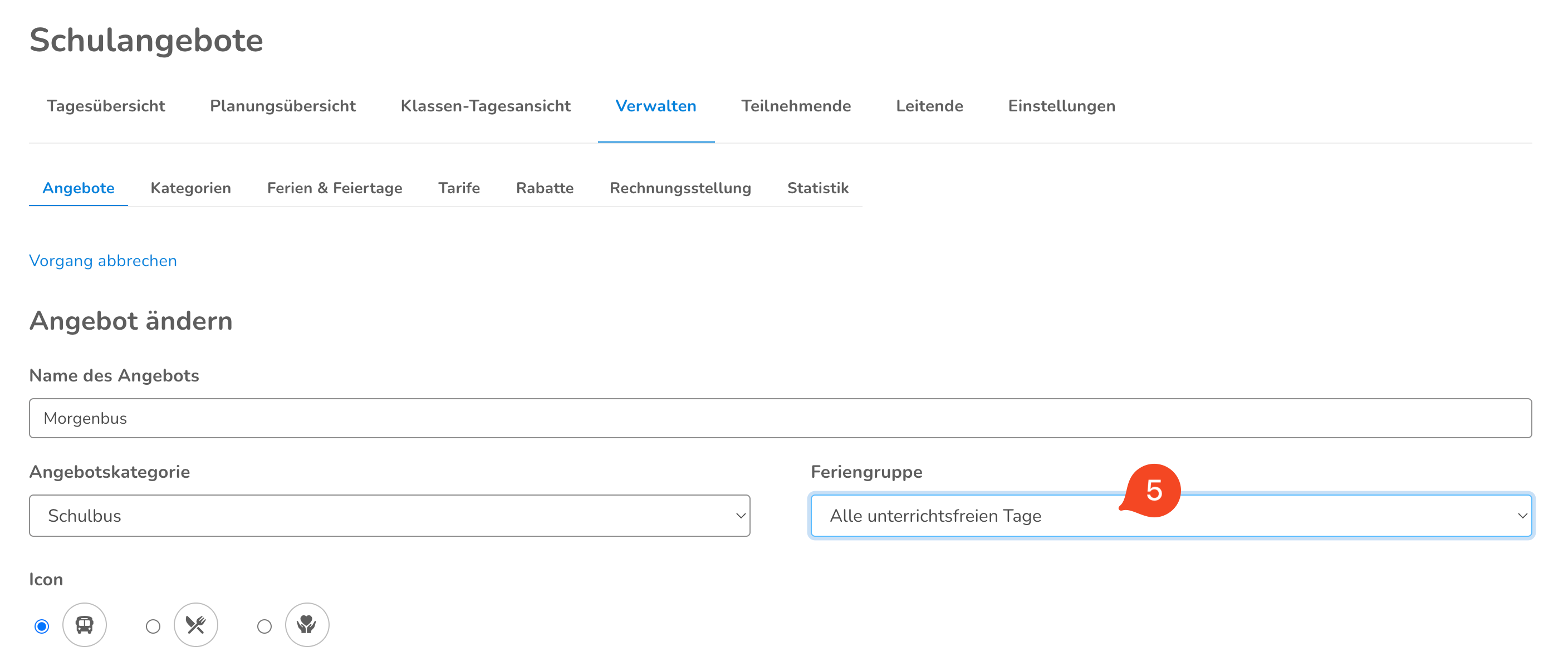The image size is (1568, 666).
Task: Click the bus icon
Action: [x=85, y=625]
